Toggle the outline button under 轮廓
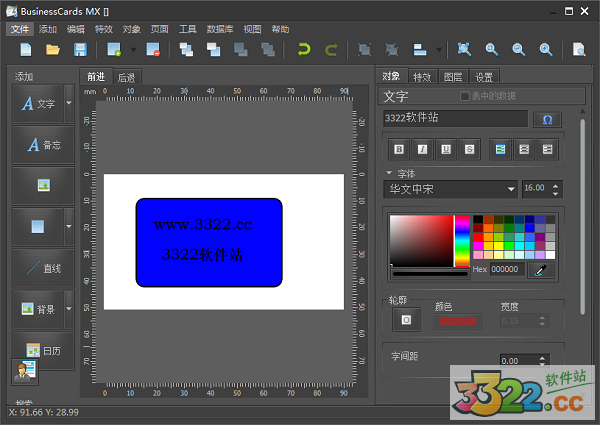Image resolution: width=600 pixels, height=425 pixels. (406, 319)
